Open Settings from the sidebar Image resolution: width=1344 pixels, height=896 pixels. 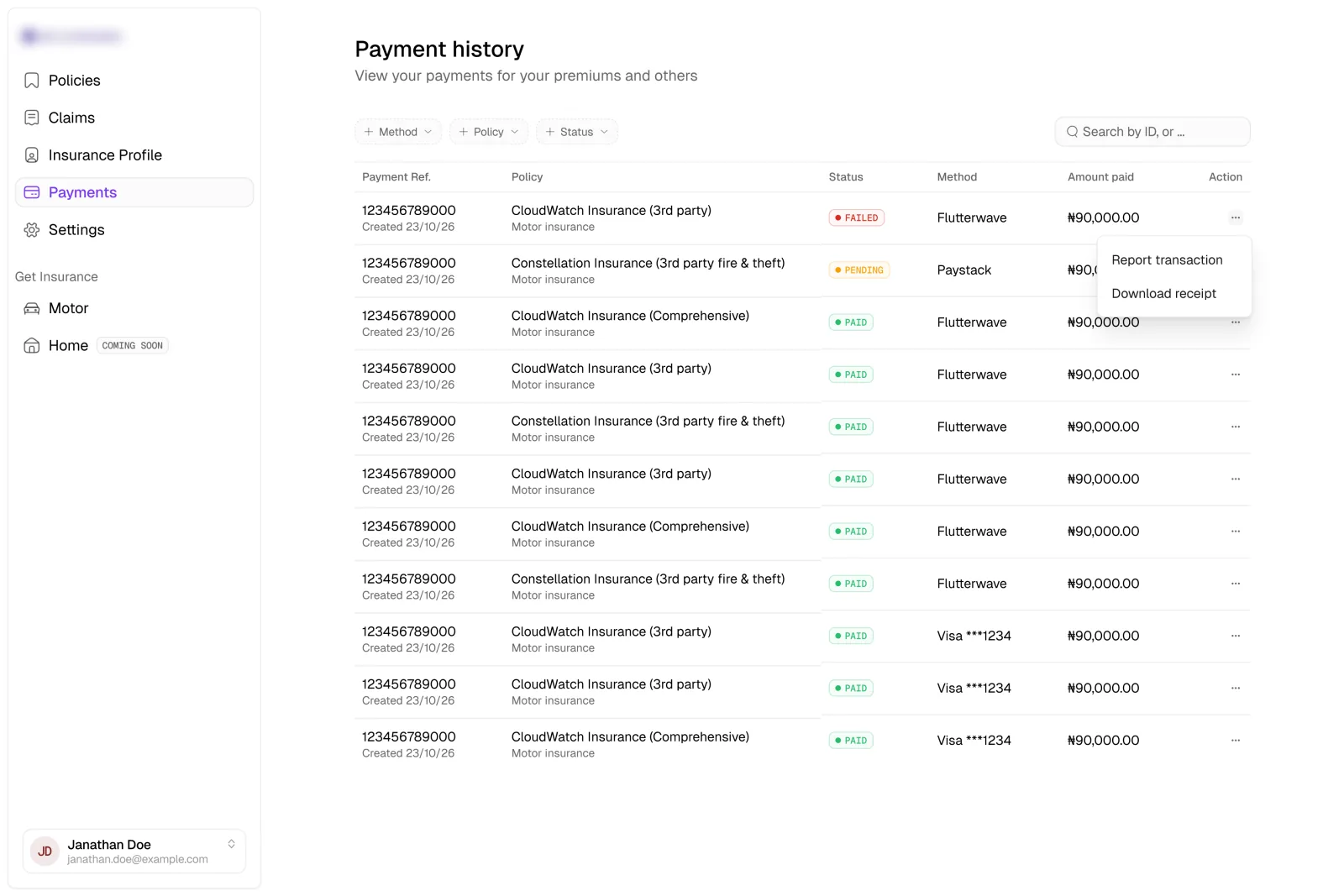[134, 230]
